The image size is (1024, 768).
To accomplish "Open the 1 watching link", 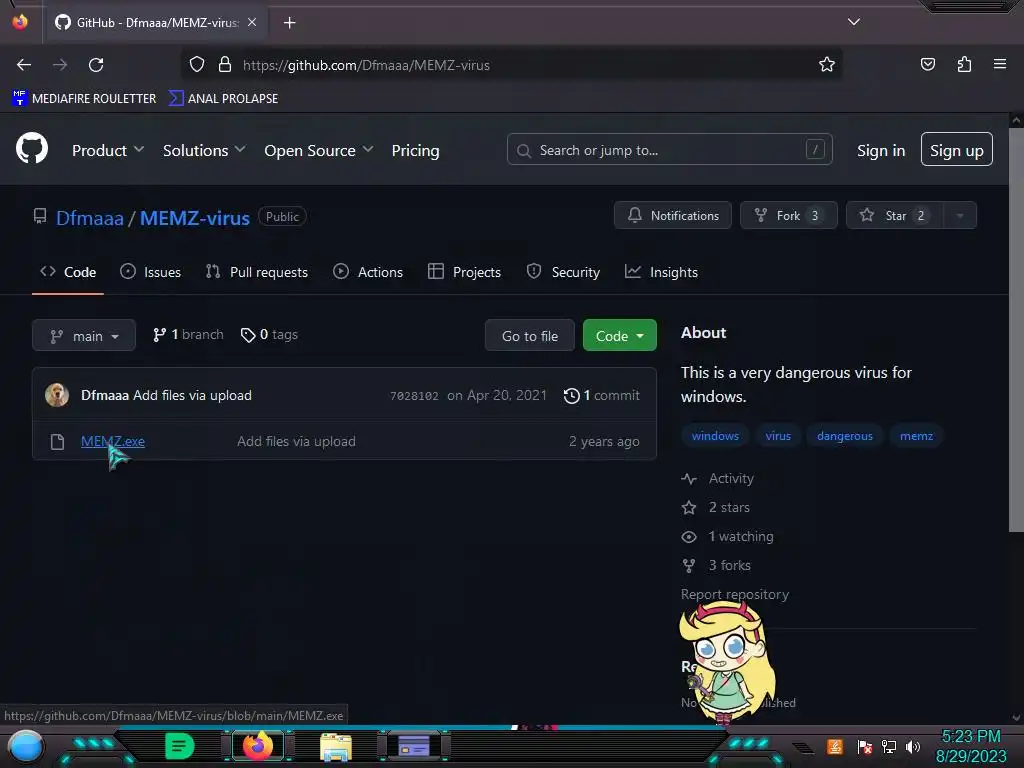I will (x=728, y=537).
